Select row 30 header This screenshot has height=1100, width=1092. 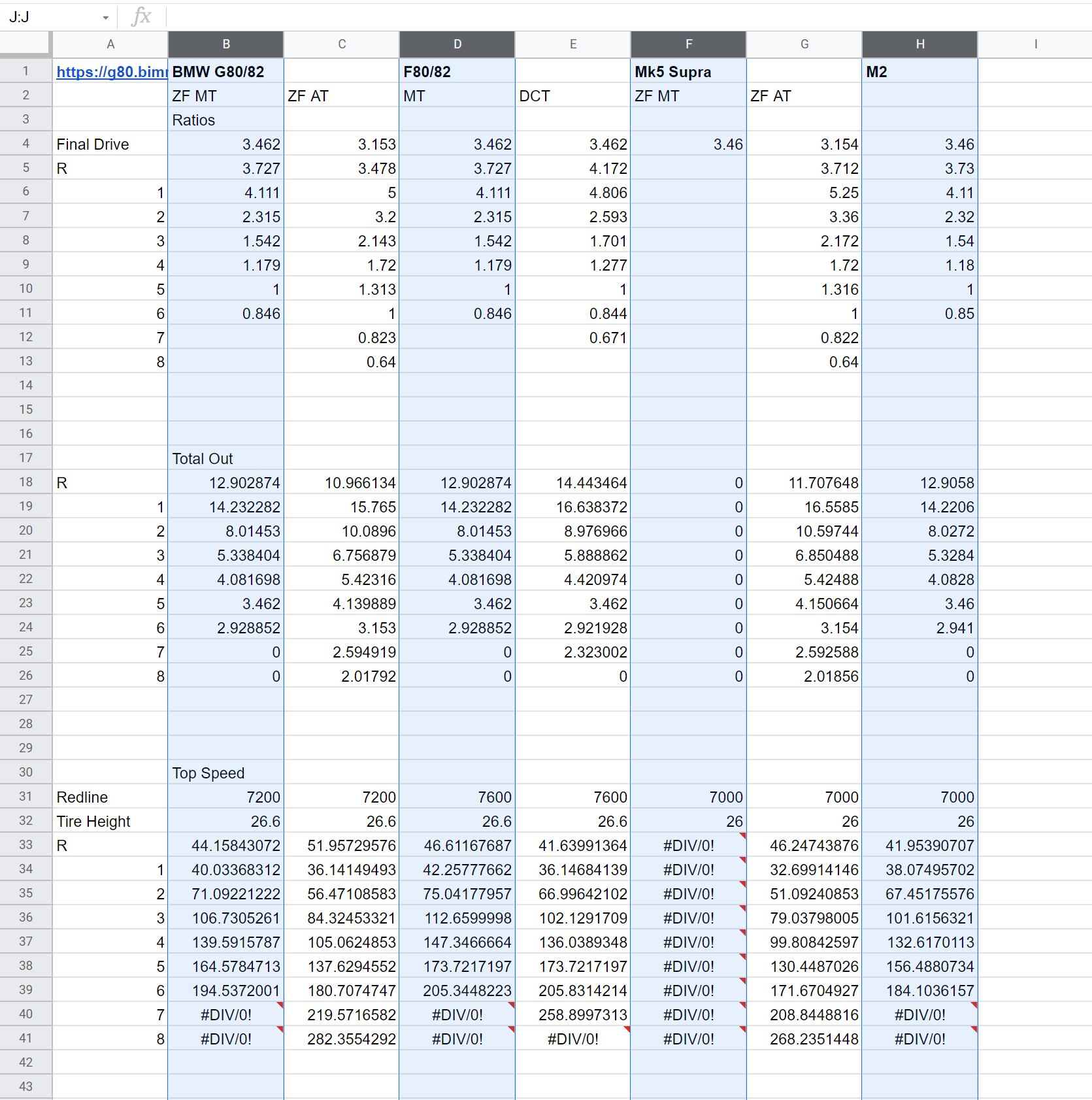click(25, 772)
